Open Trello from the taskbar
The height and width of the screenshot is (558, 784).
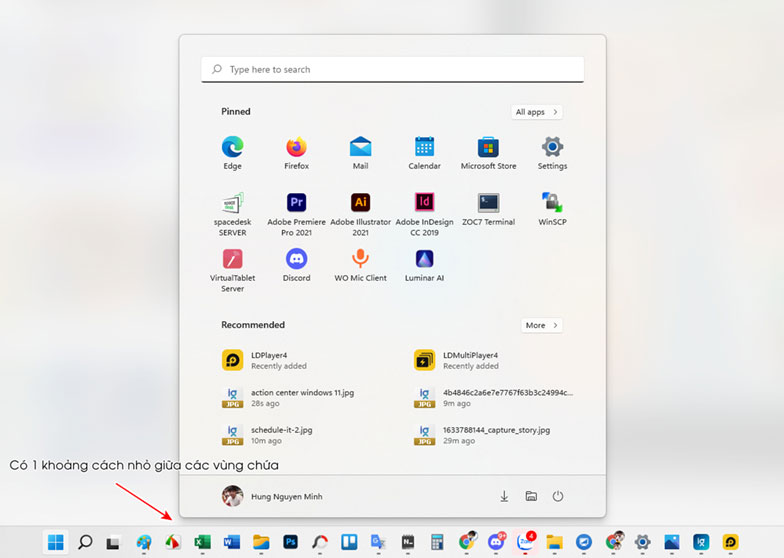point(349,542)
